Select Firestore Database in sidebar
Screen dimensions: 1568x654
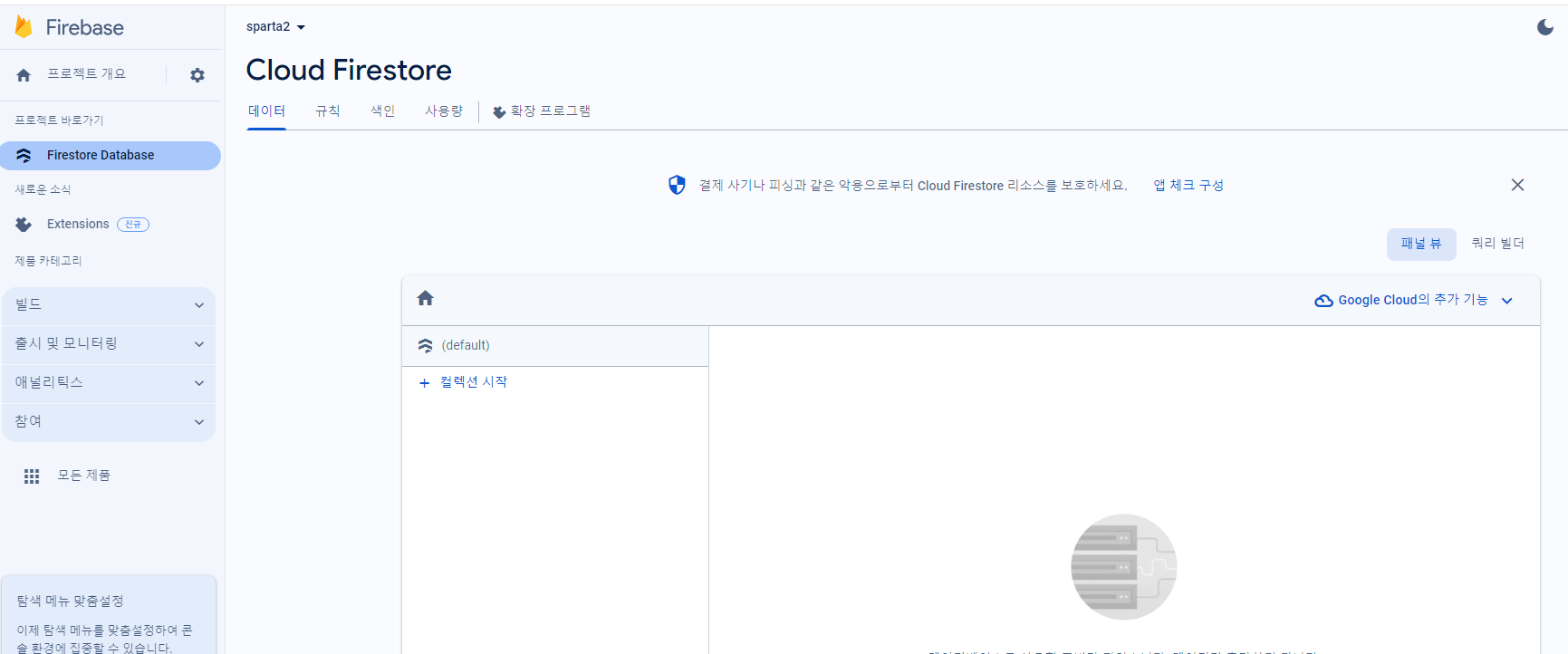coord(110,156)
